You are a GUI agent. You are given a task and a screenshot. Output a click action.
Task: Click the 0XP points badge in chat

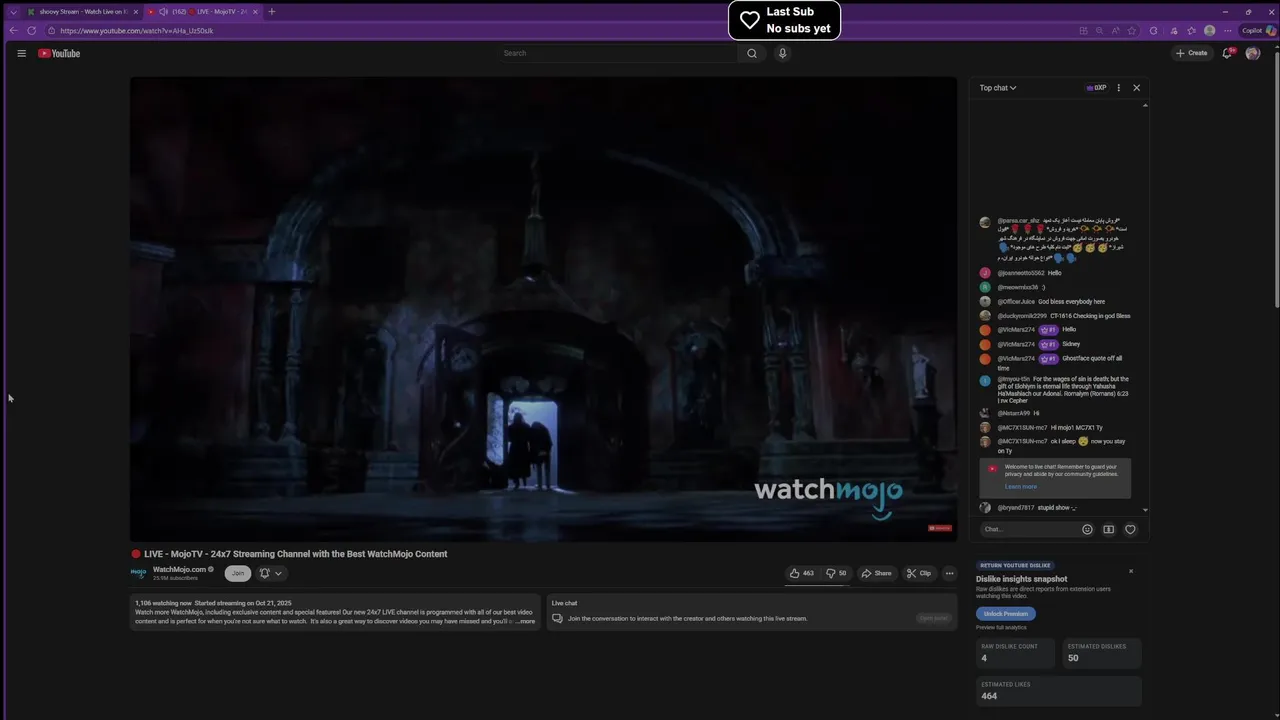pos(1097,88)
